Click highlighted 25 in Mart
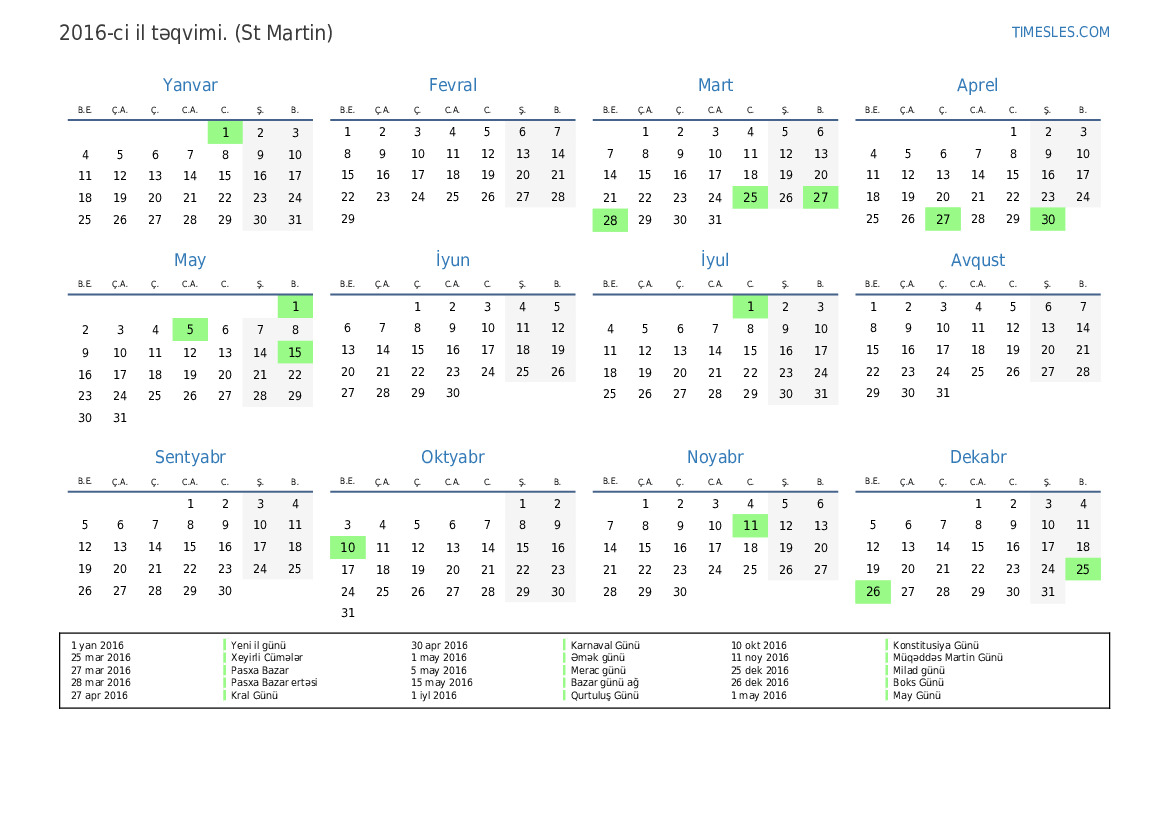Viewport: 1169px width, 827px height. click(750, 198)
